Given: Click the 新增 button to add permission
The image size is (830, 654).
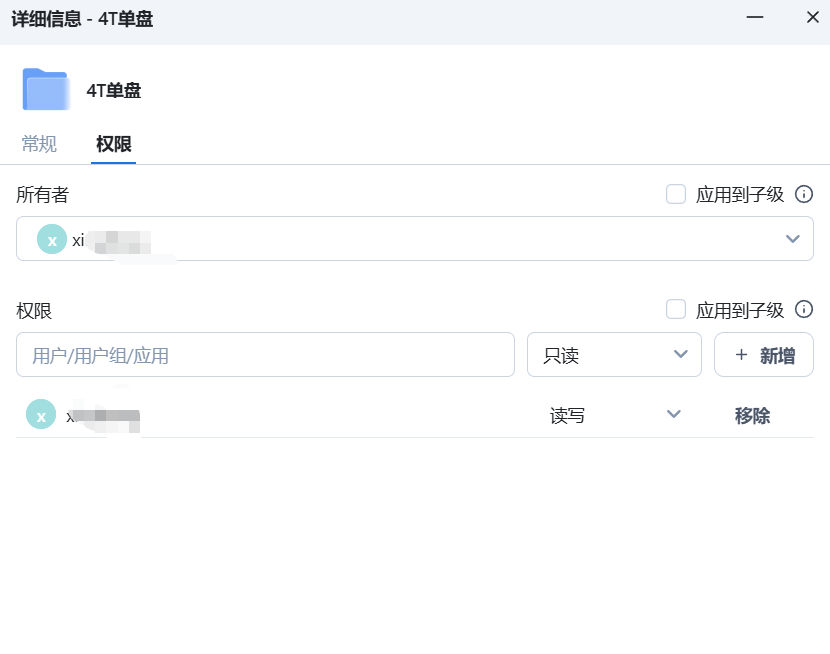Looking at the screenshot, I should pos(763,354).
